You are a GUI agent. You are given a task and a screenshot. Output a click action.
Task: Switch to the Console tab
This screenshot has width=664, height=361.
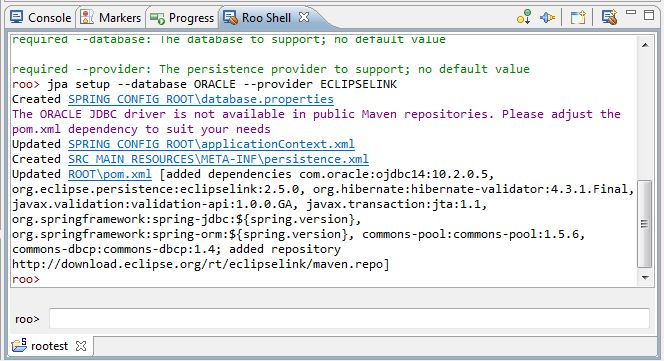[x=41, y=18]
